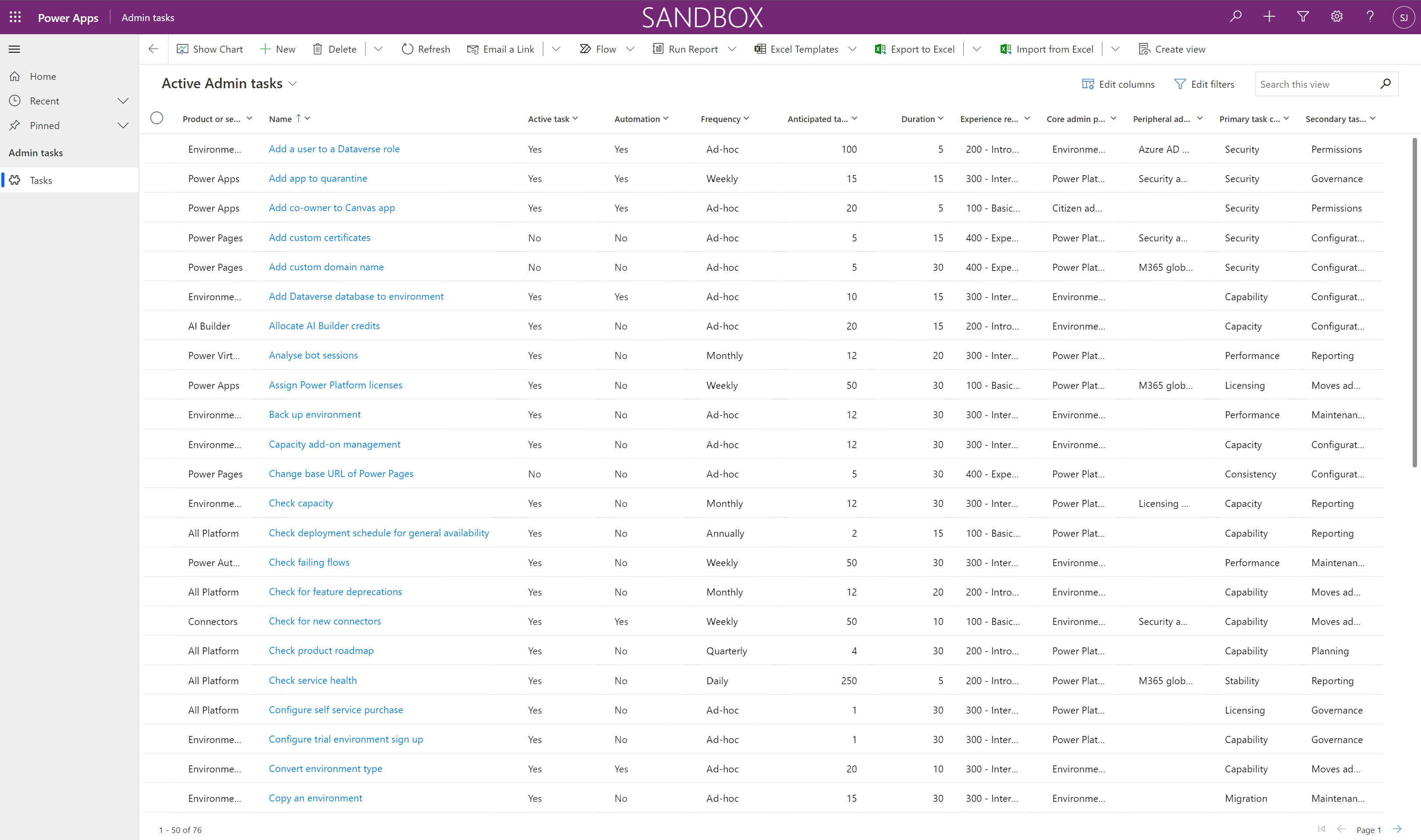Toggle the Active task for Check service health

click(x=534, y=680)
